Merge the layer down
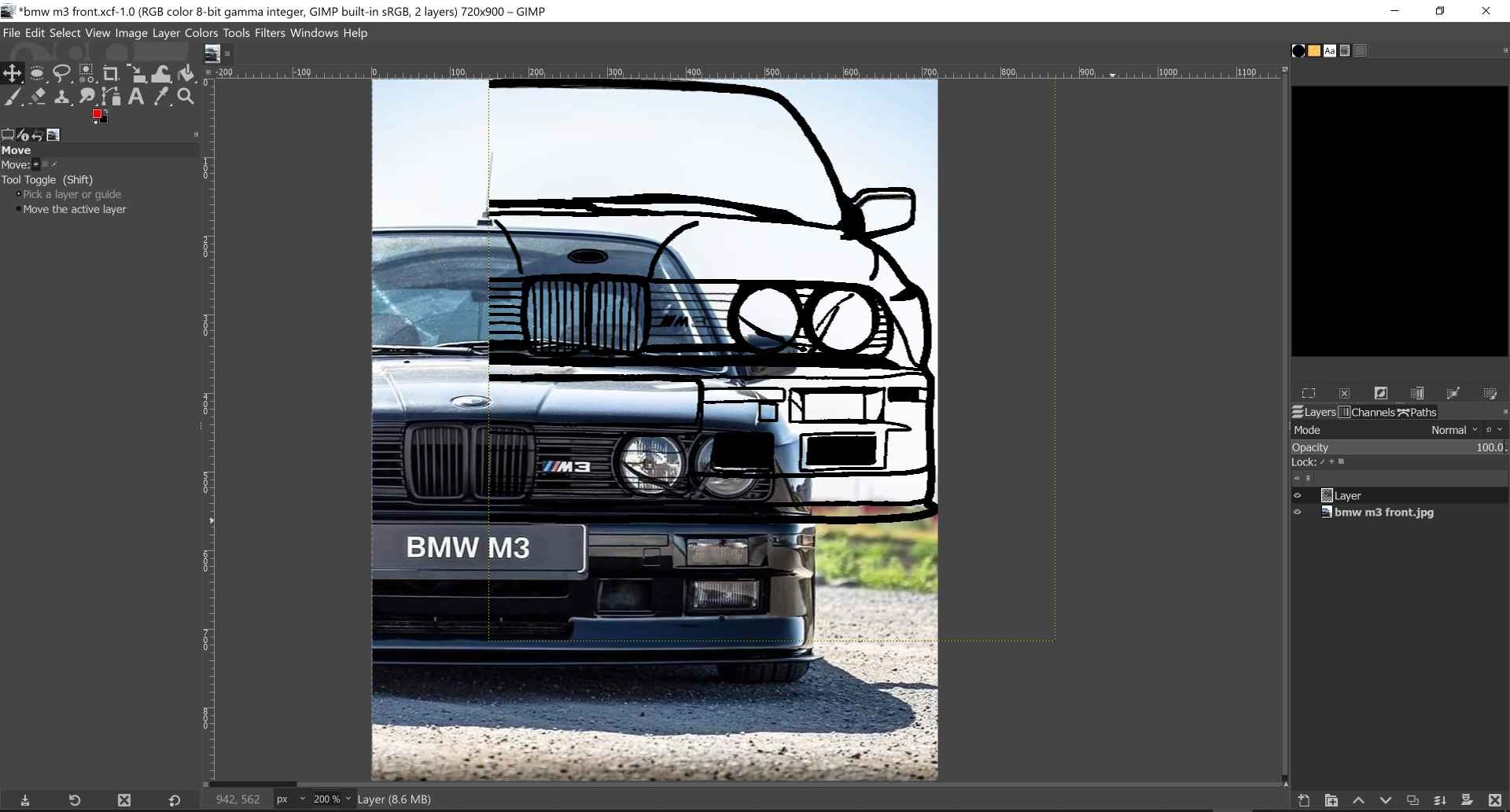 tap(1440, 800)
